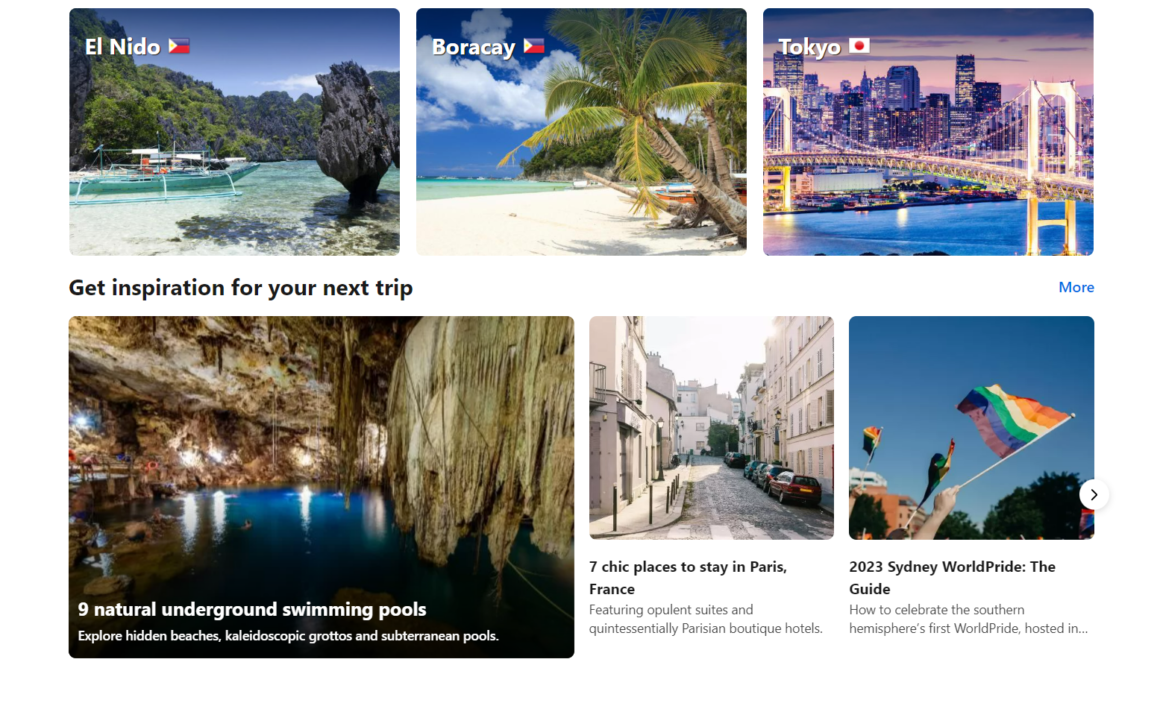Click the Parisian boutique hotels description text
The height and width of the screenshot is (706, 1160).
(706, 619)
